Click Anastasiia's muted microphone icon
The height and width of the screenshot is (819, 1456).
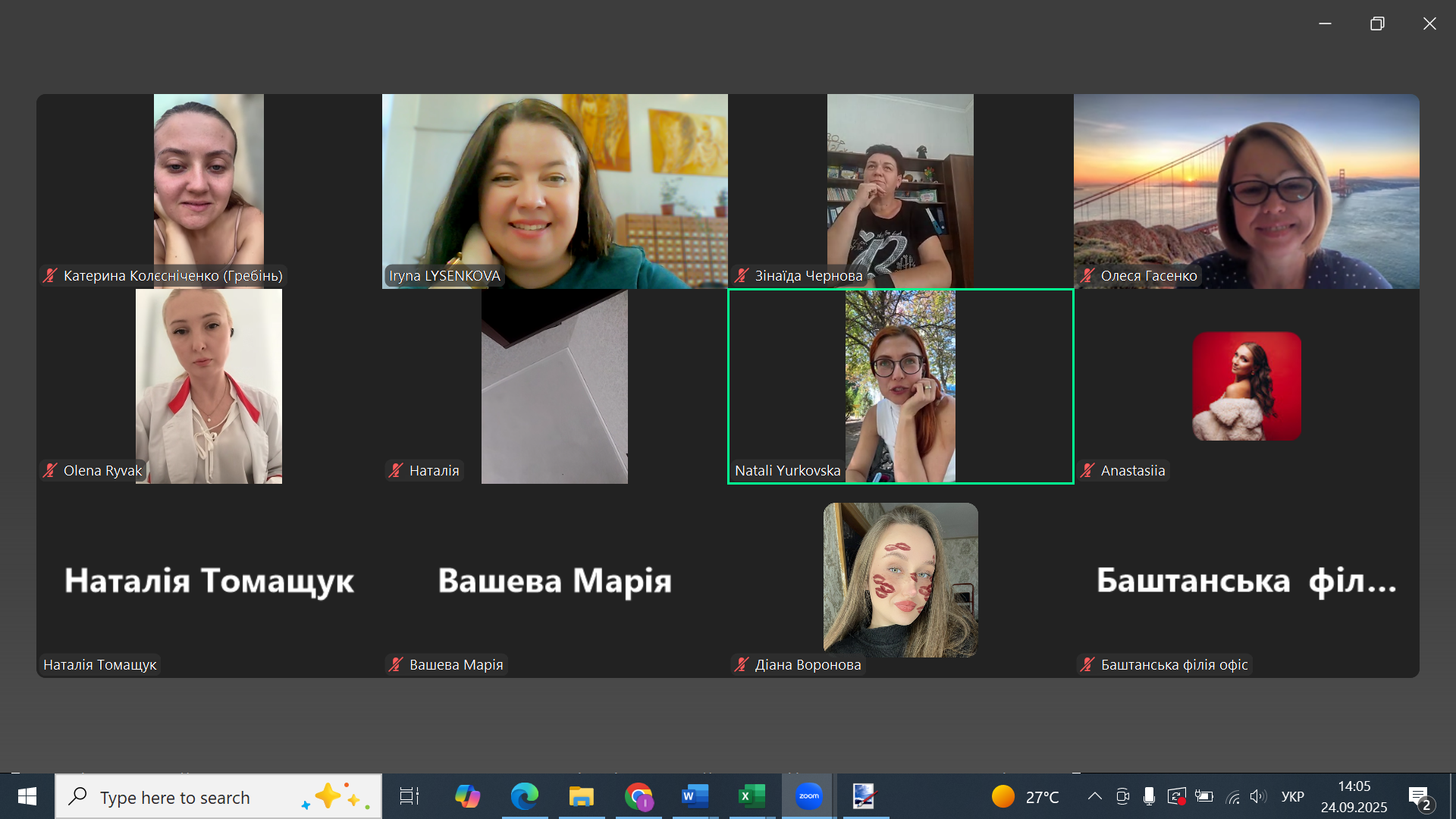1087,471
